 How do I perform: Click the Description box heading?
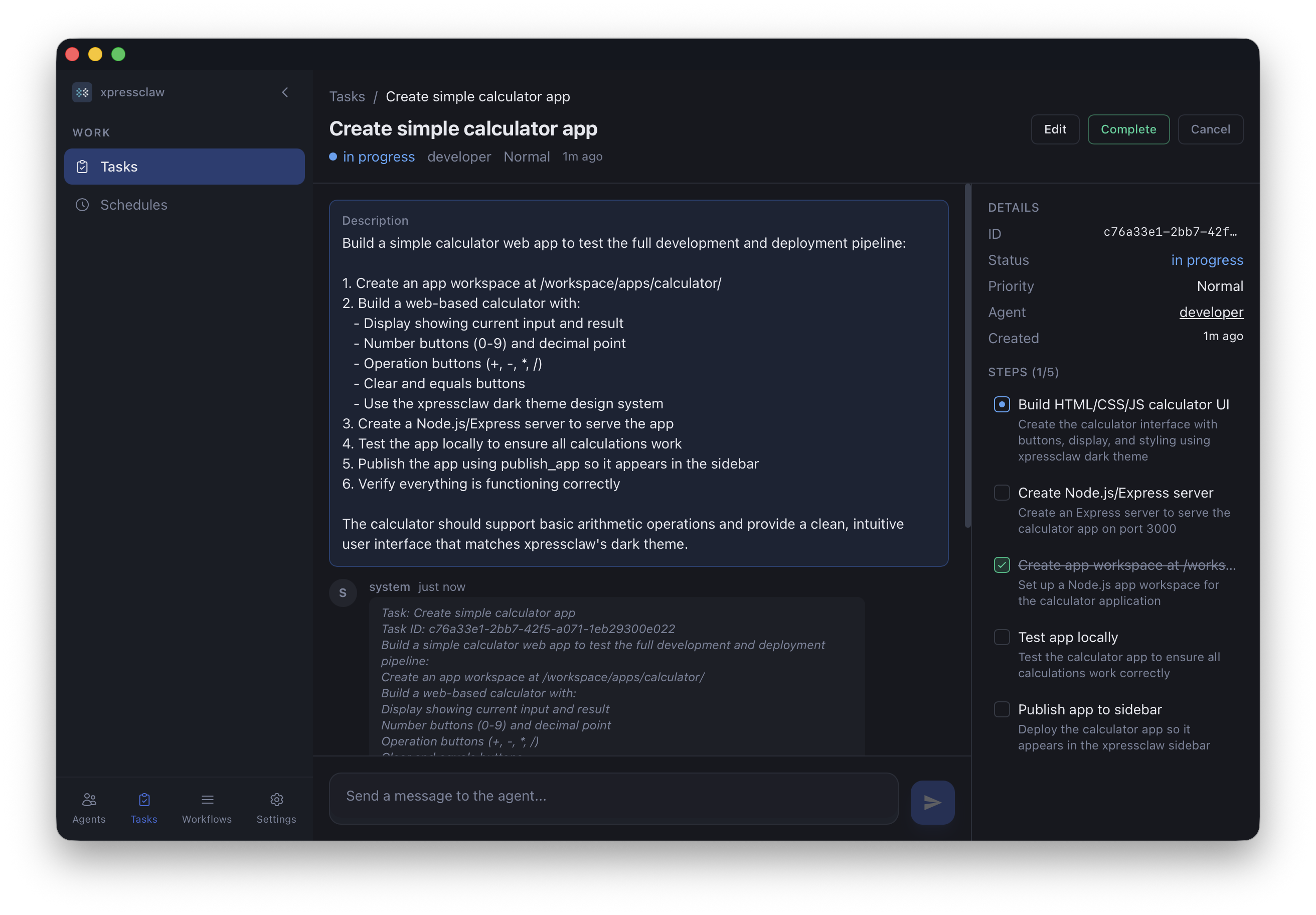click(x=375, y=221)
